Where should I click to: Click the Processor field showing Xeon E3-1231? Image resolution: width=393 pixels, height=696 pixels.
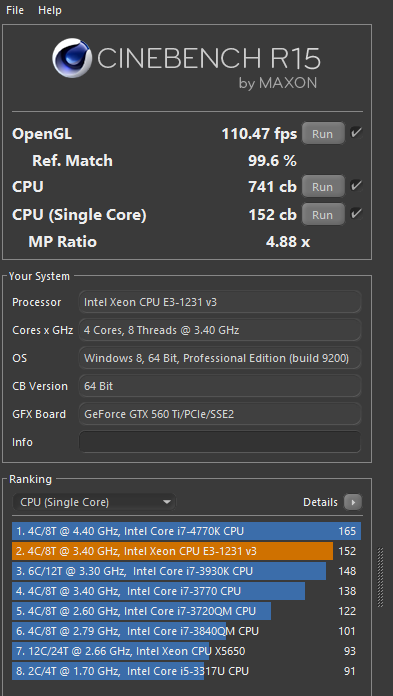220,302
